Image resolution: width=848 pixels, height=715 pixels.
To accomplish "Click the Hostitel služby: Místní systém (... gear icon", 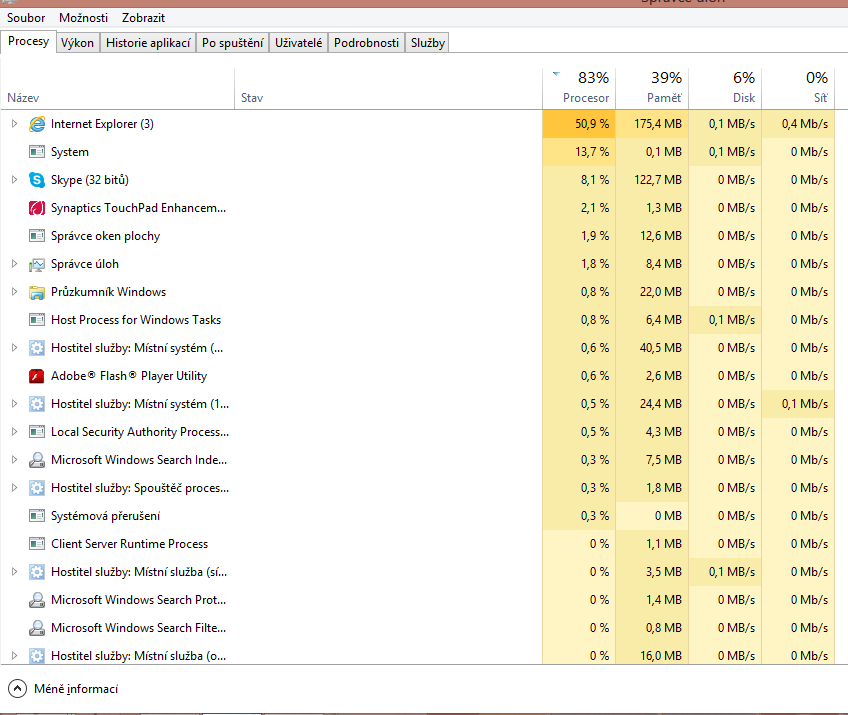I will coord(37,348).
